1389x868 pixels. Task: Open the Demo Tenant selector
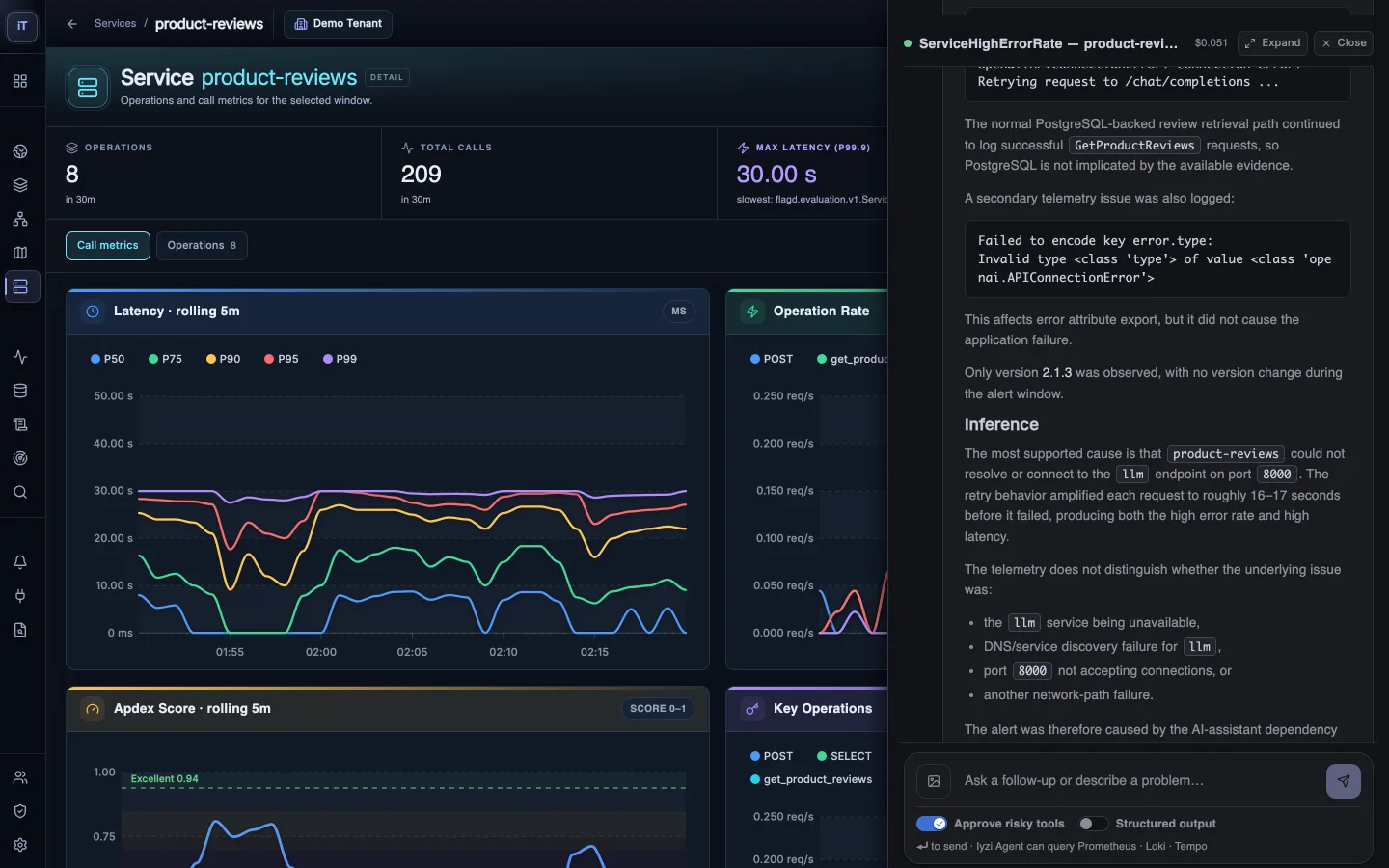338,24
